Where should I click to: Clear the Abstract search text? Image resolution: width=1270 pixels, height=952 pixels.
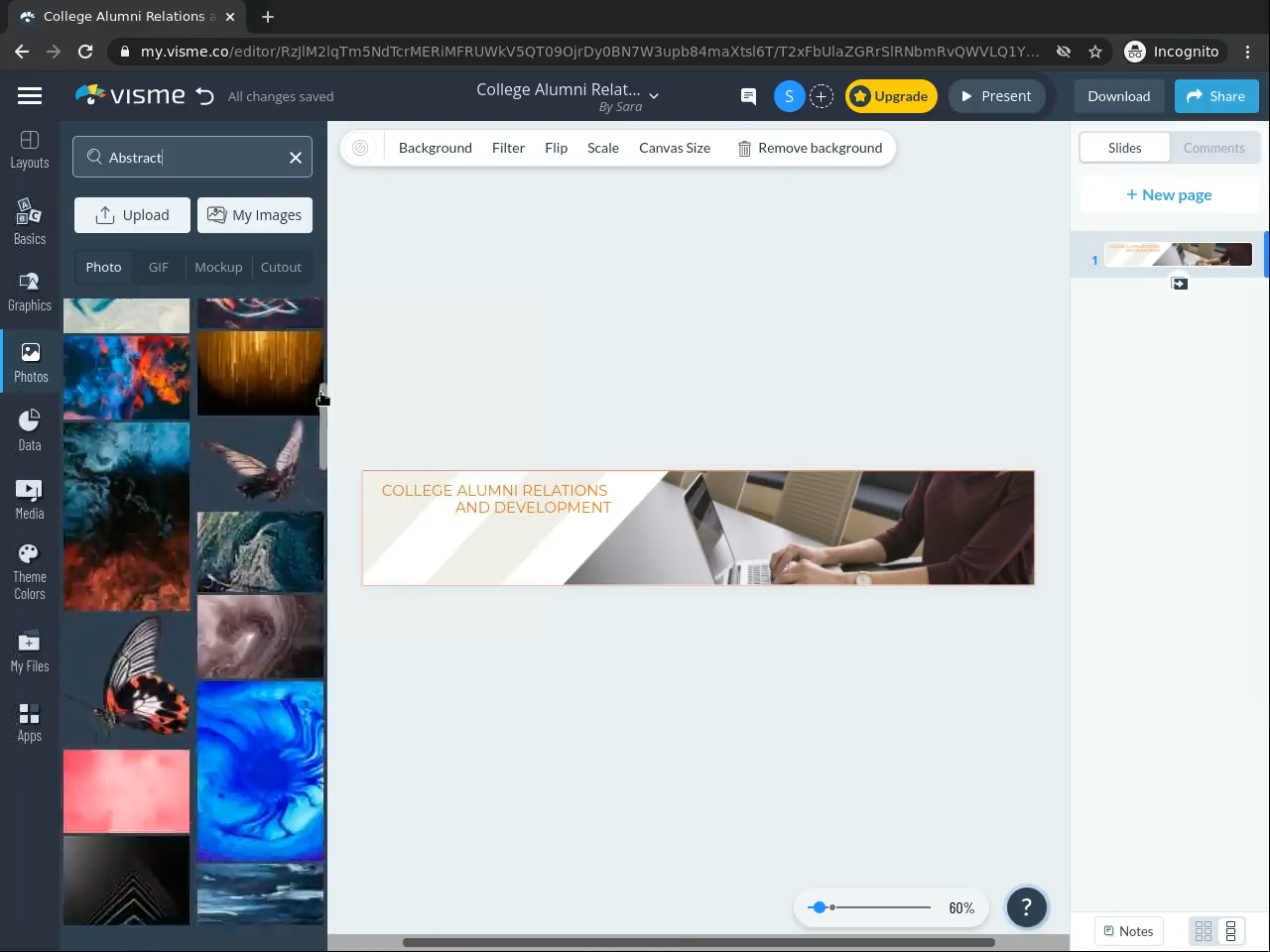tap(296, 158)
